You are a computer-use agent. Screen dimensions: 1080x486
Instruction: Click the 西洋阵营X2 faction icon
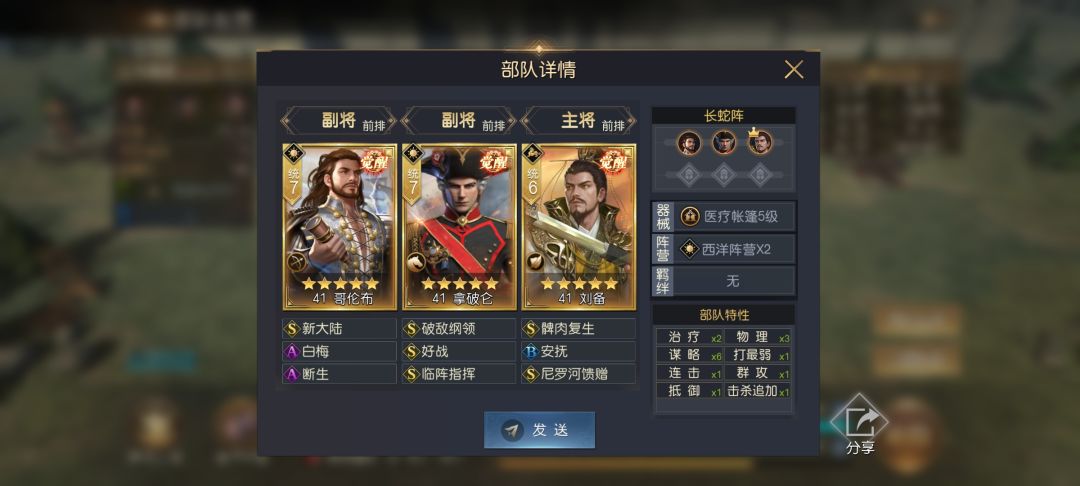(x=689, y=249)
